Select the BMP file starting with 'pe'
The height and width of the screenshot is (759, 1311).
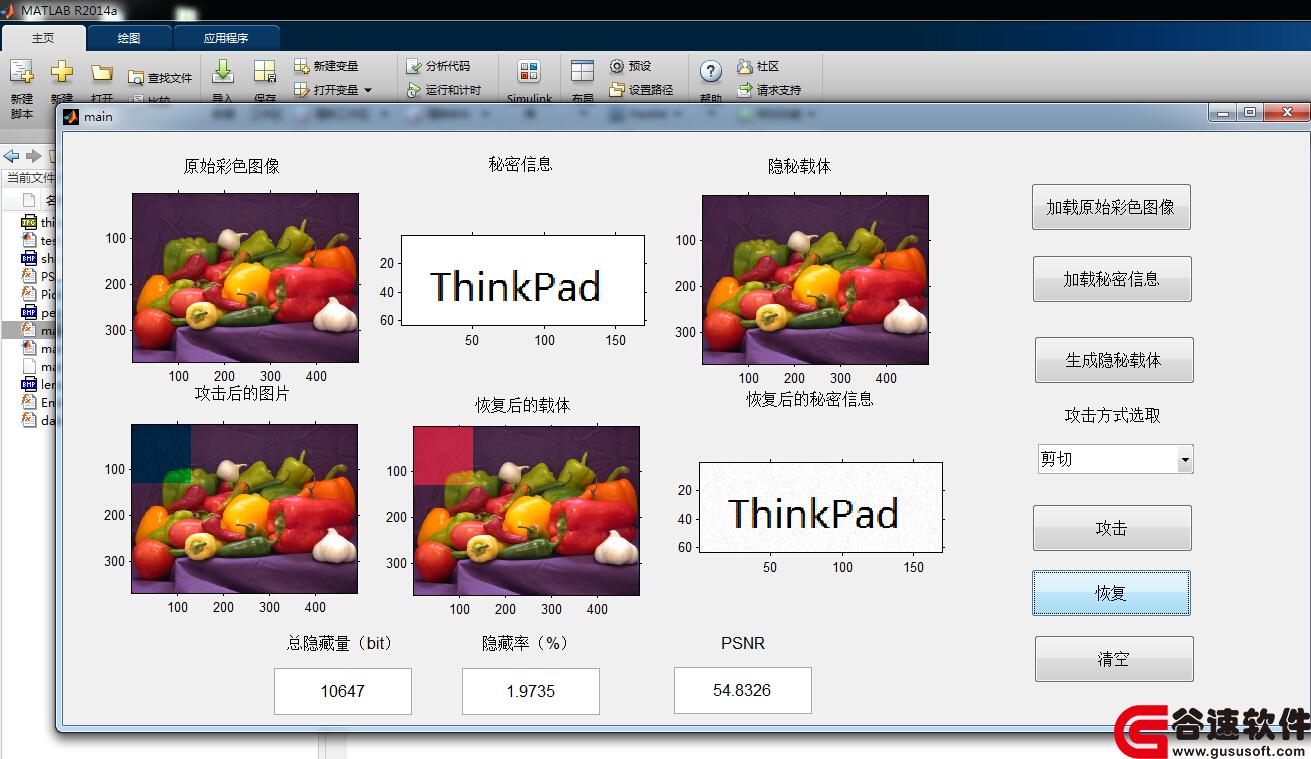pyautogui.click(x=38, y=312)
